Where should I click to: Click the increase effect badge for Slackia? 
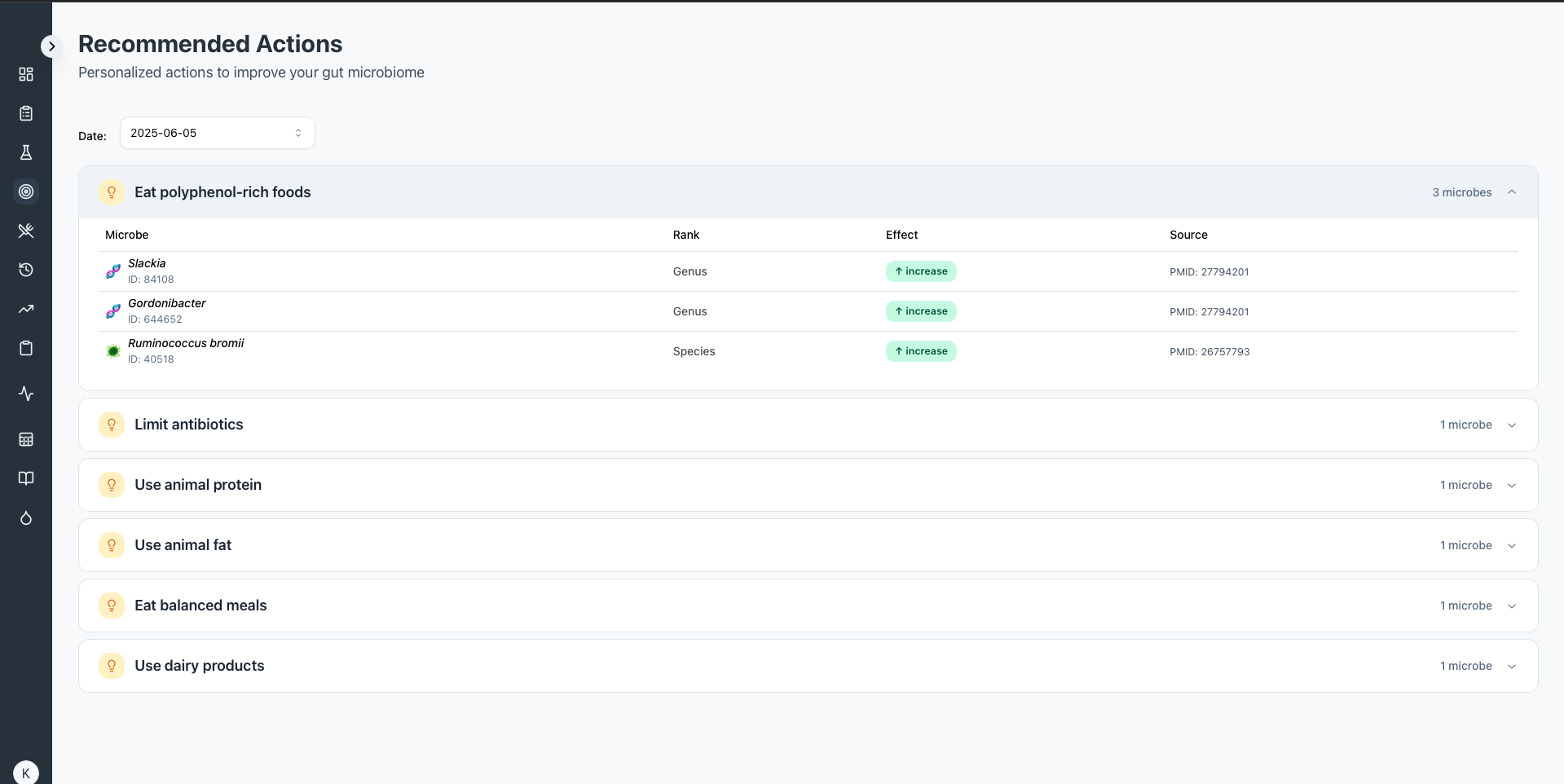click(921, 271)
